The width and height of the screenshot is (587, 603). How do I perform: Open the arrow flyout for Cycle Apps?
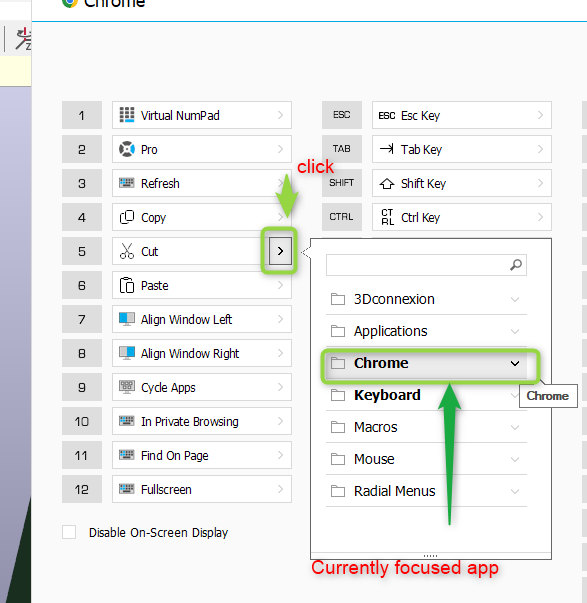point(280,387)
